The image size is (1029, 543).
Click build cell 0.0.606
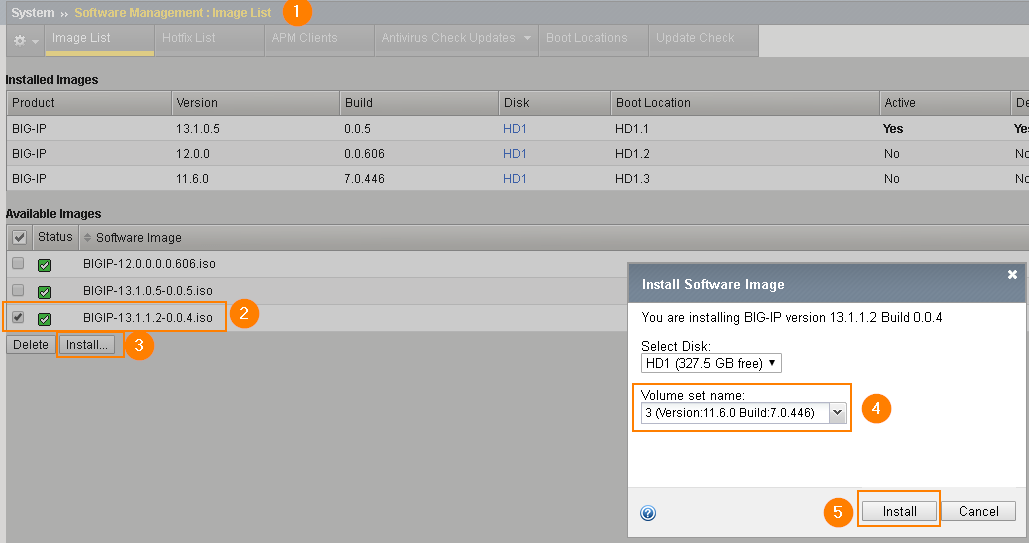[364, 154]
